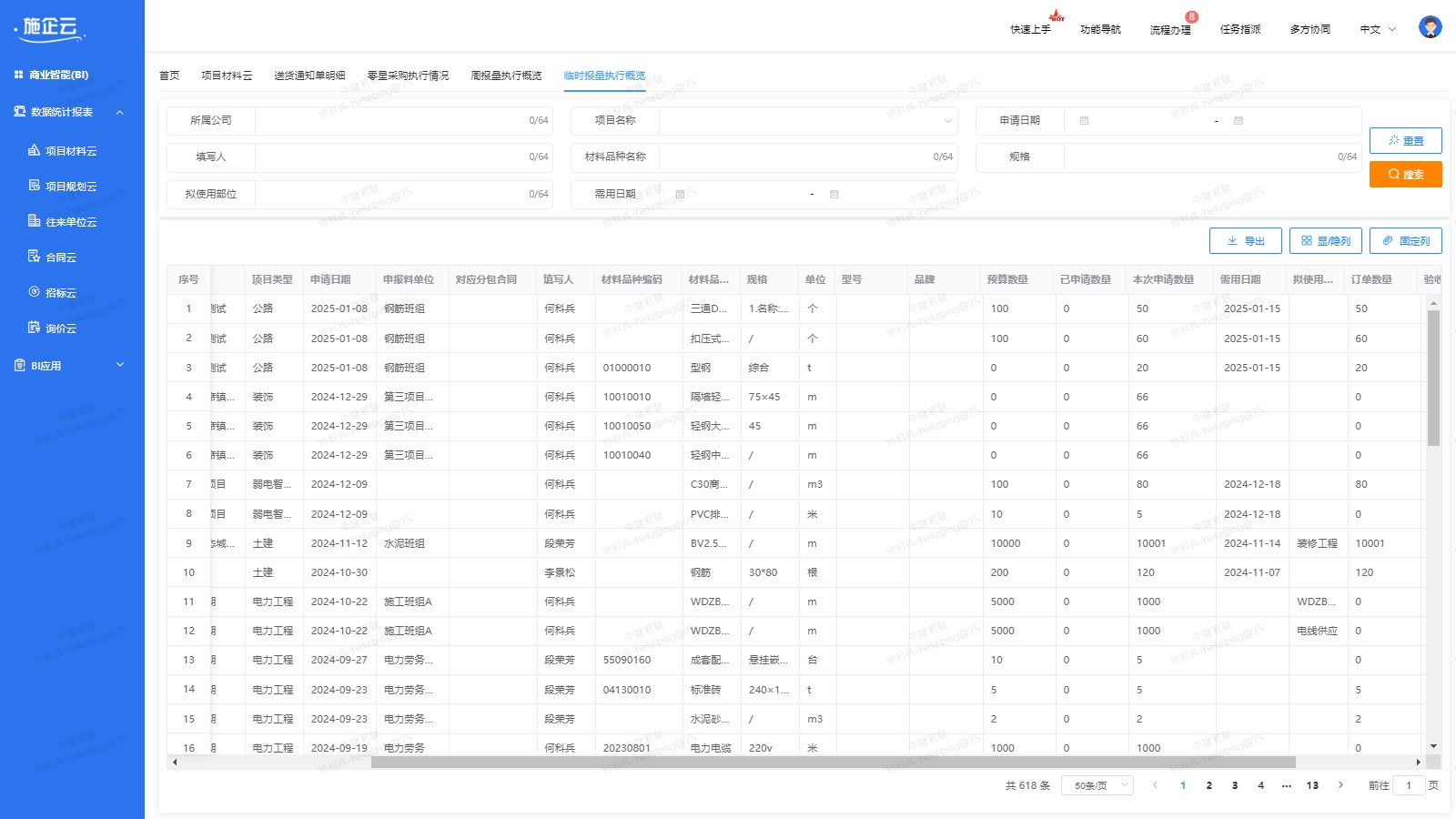The image size is (1456, 819).
Task: Click vertical scrollbar up arrow
Action: pos(1433,301)
